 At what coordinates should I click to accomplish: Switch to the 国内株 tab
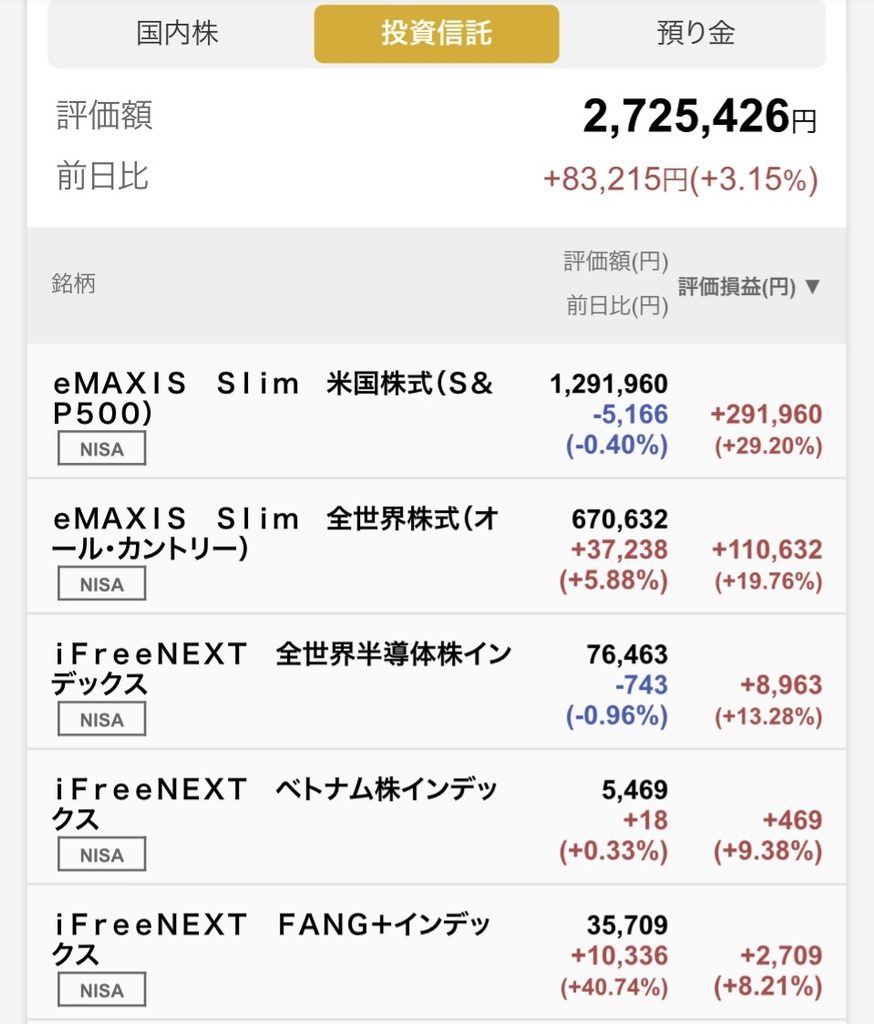177,33
